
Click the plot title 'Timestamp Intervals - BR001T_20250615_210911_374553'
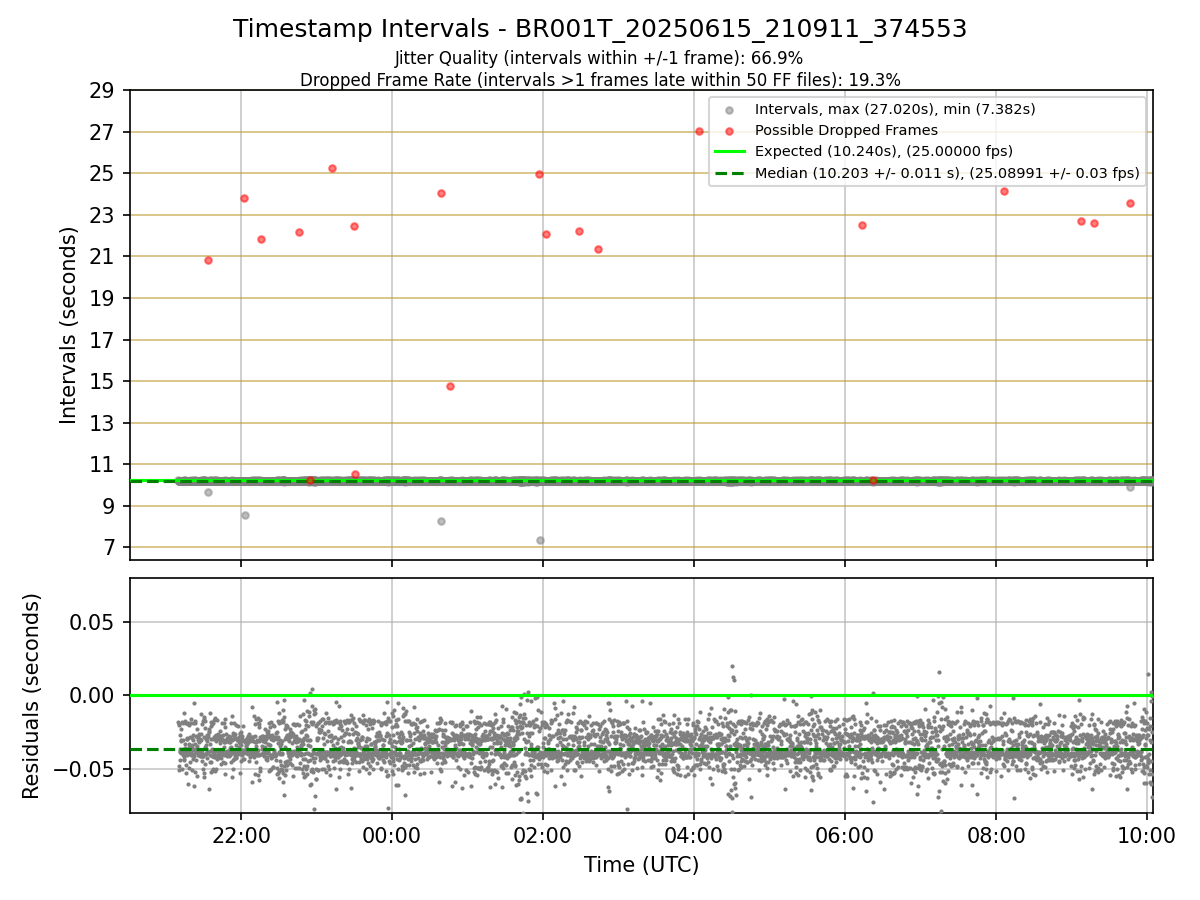(x=600, y=29)
